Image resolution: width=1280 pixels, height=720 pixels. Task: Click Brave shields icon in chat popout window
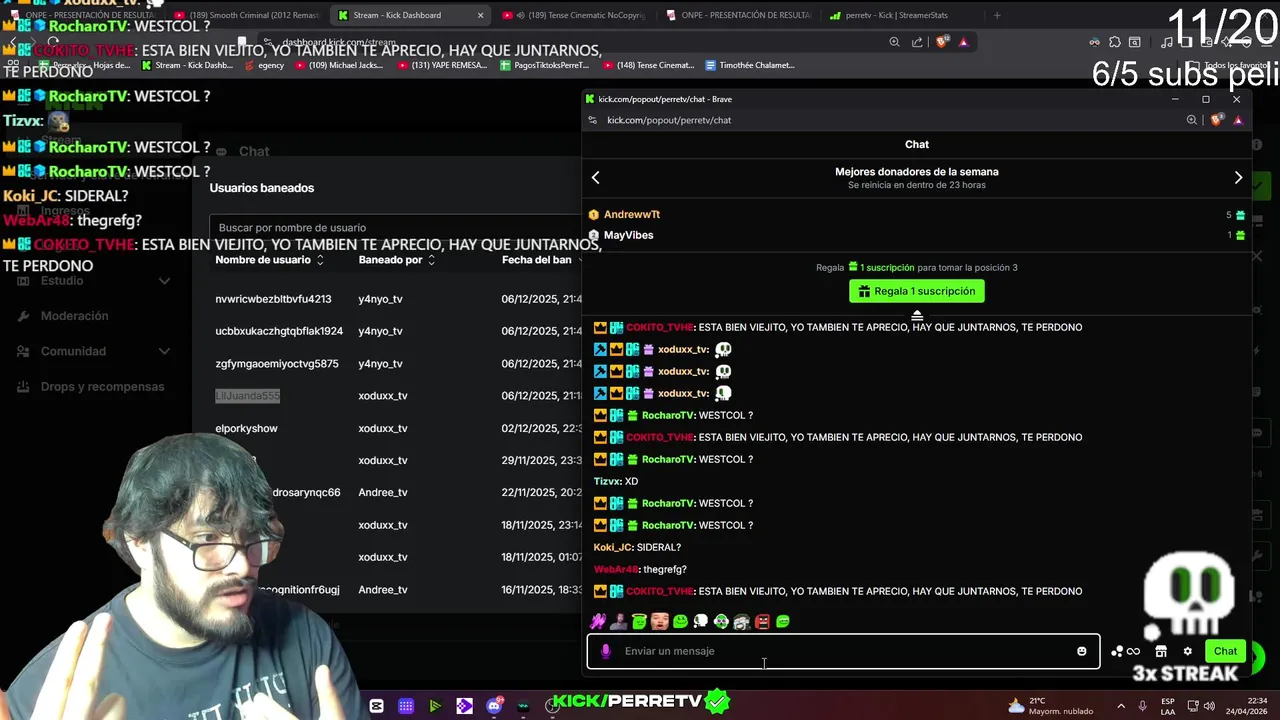coord(1216,120)
